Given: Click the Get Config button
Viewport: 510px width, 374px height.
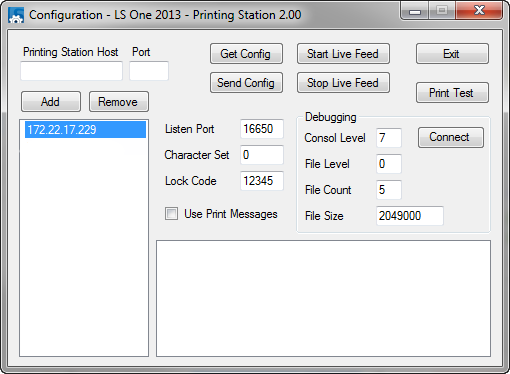Looking at the screenshot, I should point(246,54).
